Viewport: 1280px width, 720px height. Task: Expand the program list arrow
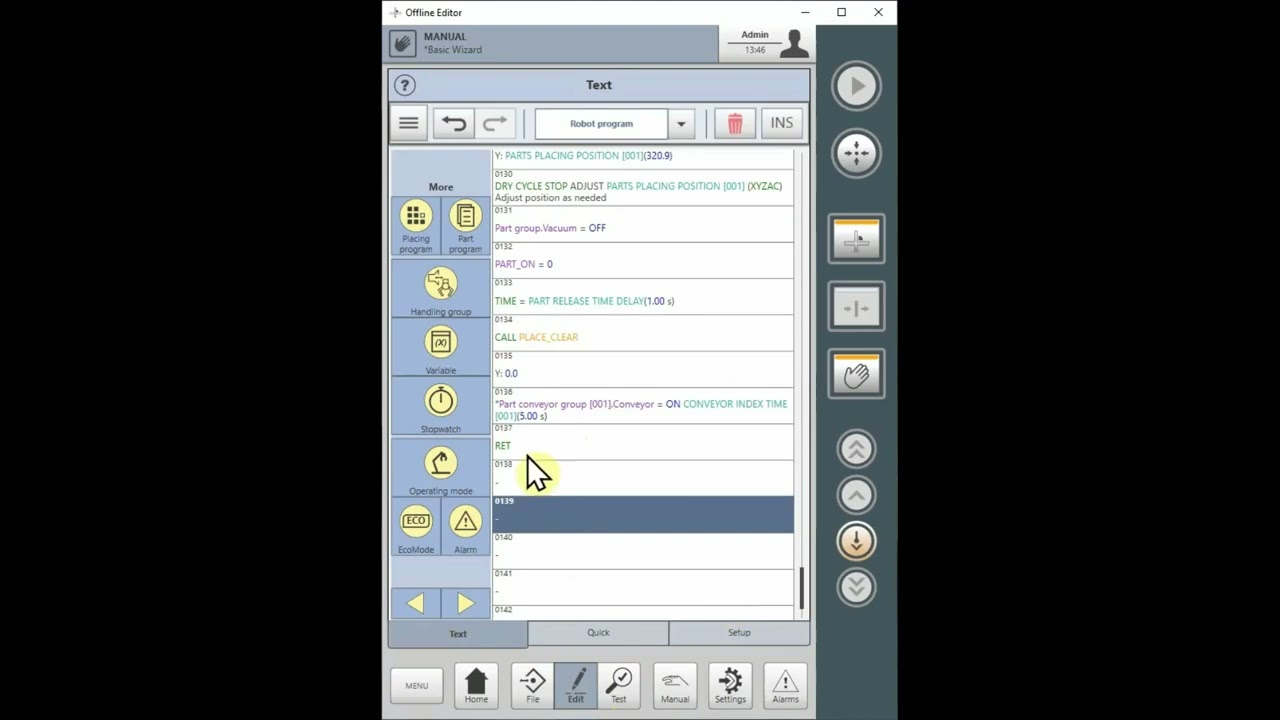coord(681,124)
